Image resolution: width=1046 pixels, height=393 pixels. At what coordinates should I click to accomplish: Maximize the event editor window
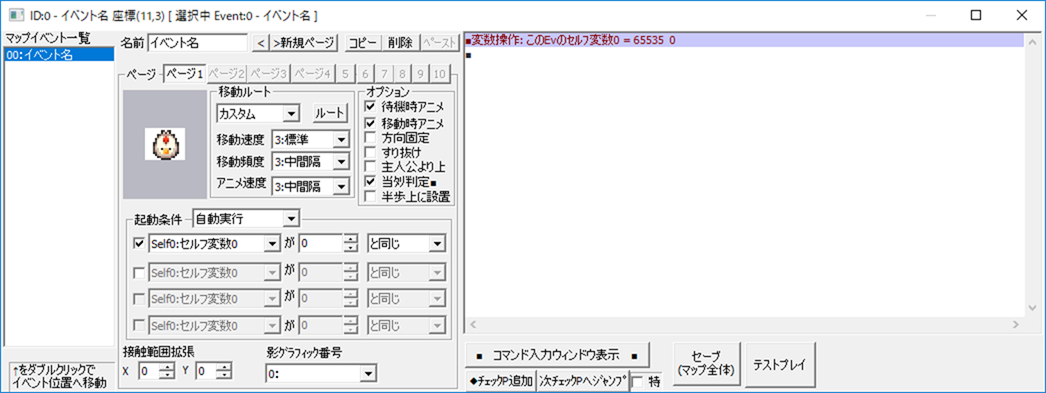point(975,15)
